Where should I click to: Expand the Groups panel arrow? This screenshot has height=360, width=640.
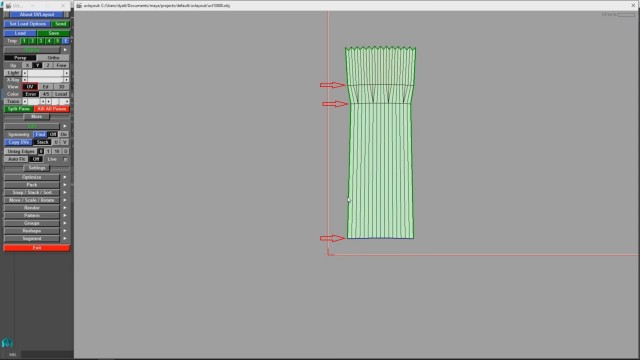click(x=65, y=223)
